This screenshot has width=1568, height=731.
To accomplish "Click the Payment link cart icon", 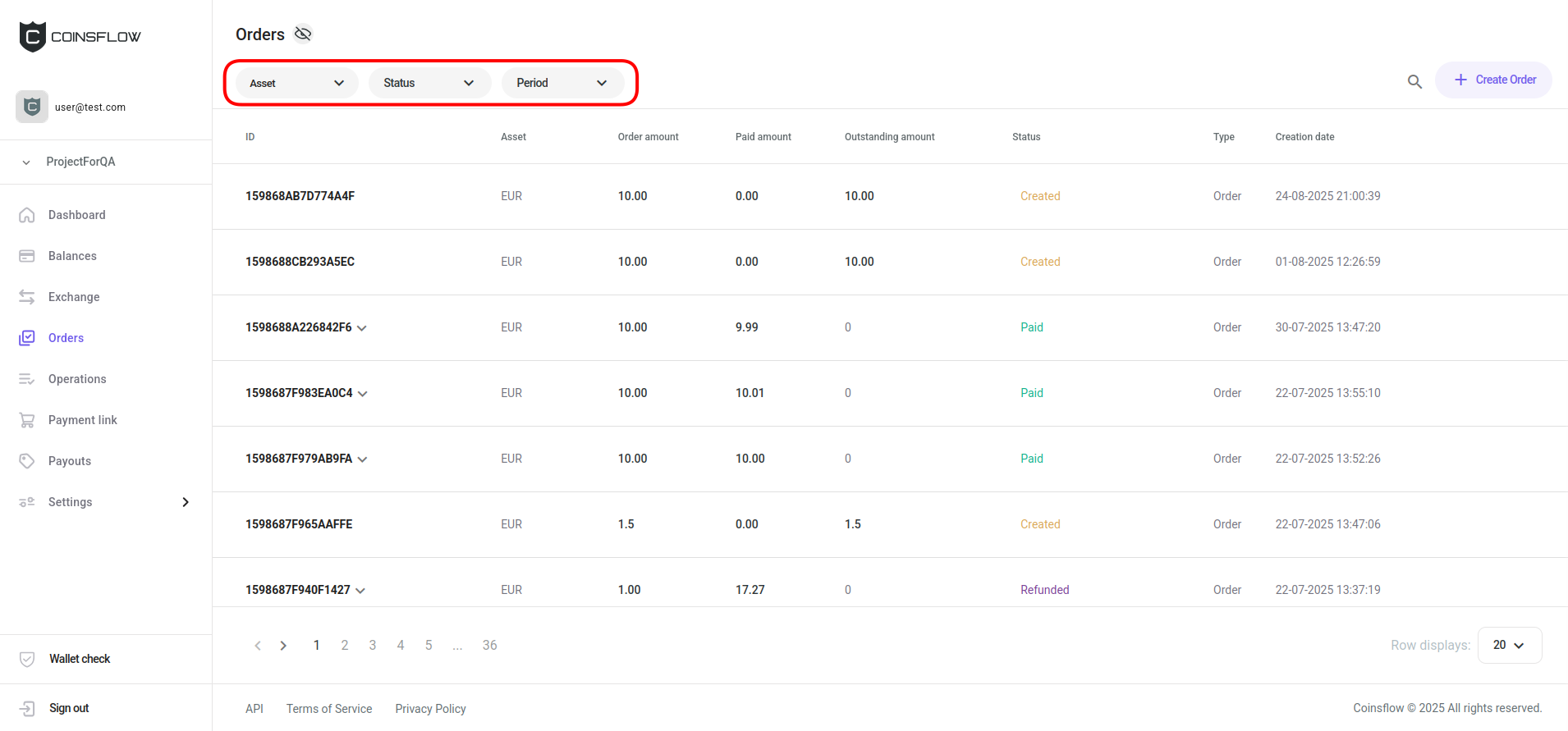I will point(27,420).
